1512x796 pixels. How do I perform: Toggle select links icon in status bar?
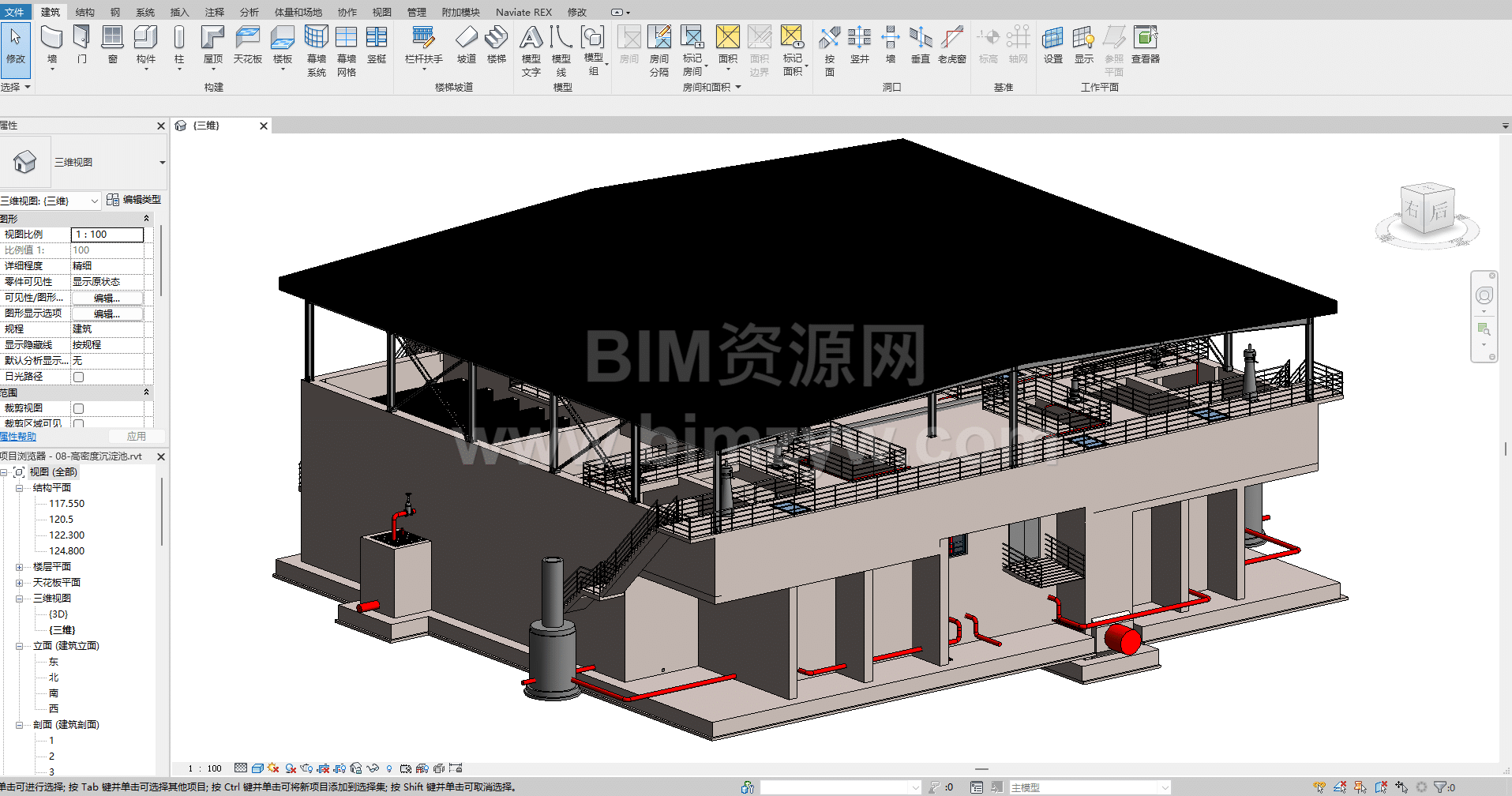[x=1319, y=787]
